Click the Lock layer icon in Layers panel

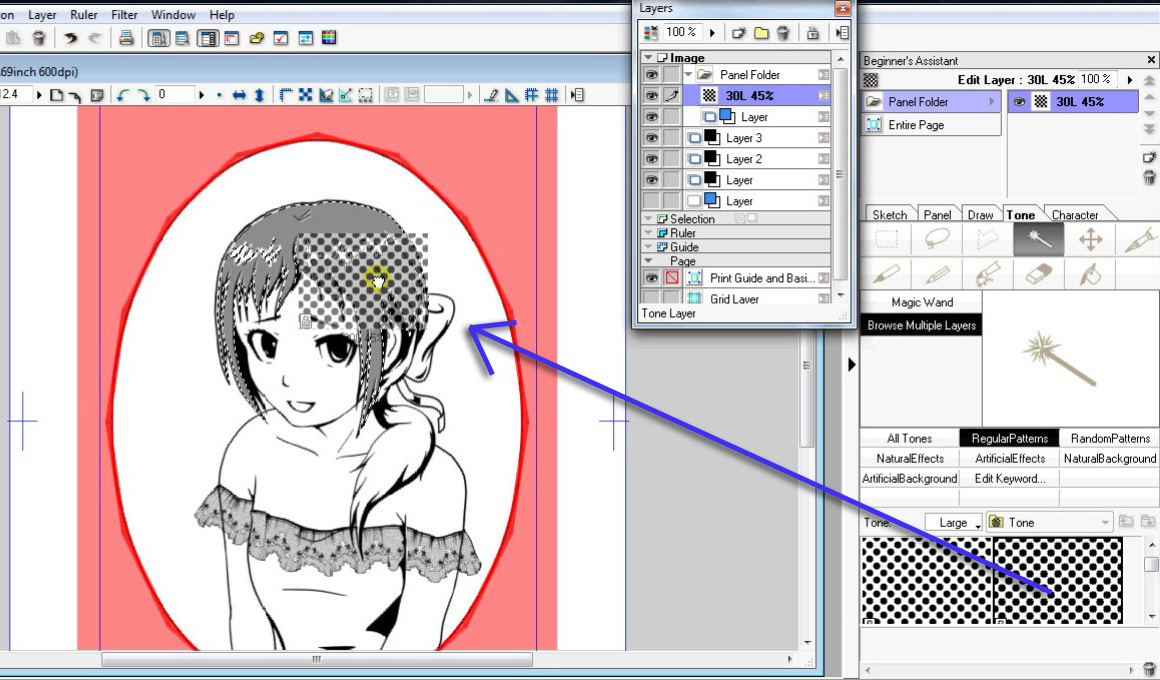[x=812, y=33]
